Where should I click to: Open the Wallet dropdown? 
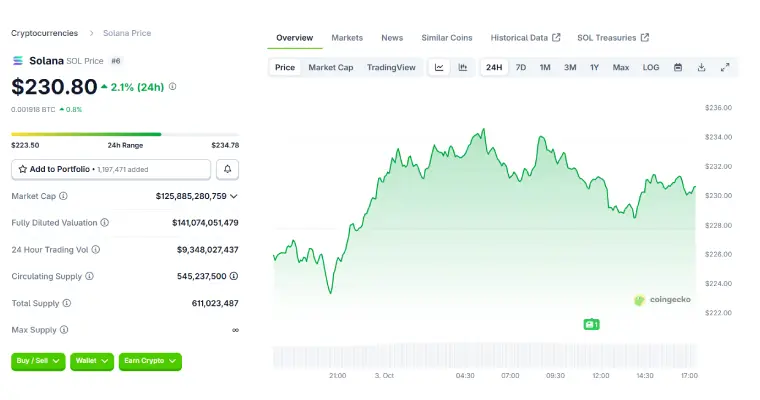pyautogui.click(x=92, y=360)
